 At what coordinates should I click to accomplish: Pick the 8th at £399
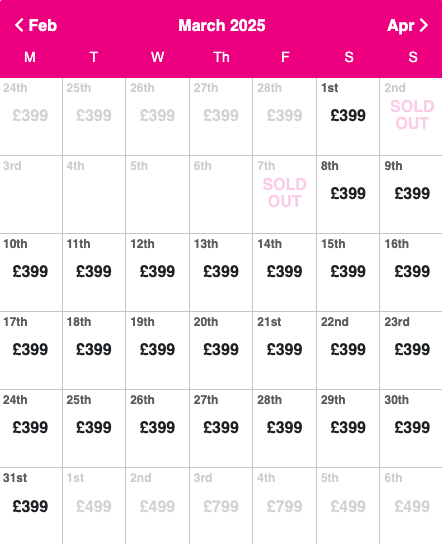coord(348,195)
